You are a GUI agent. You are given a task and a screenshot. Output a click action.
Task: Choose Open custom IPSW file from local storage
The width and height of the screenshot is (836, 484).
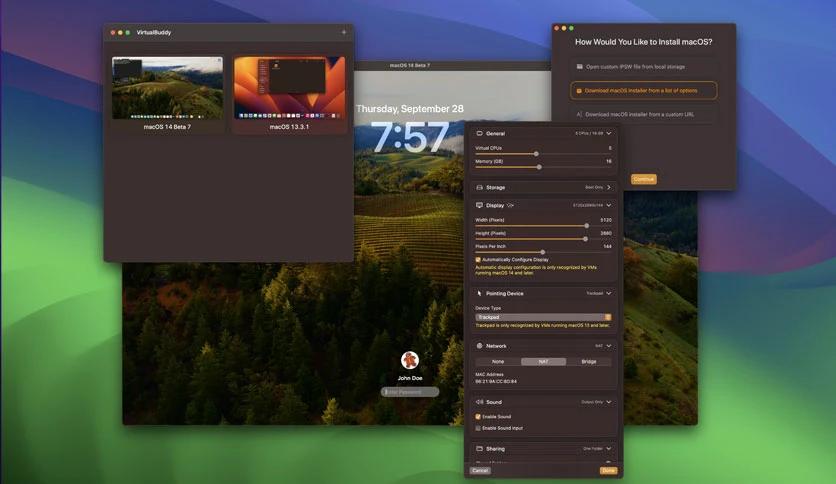644,67
